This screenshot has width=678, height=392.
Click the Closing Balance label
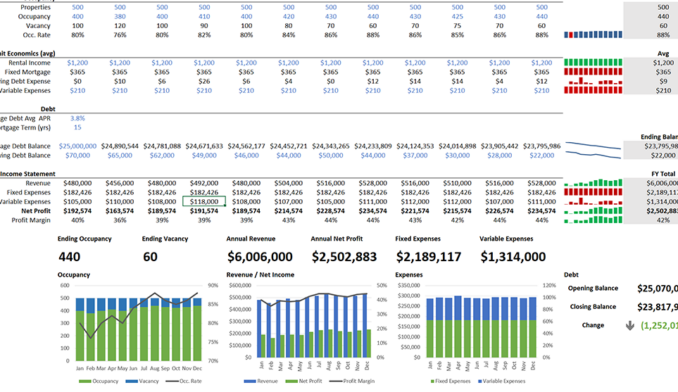593,307
